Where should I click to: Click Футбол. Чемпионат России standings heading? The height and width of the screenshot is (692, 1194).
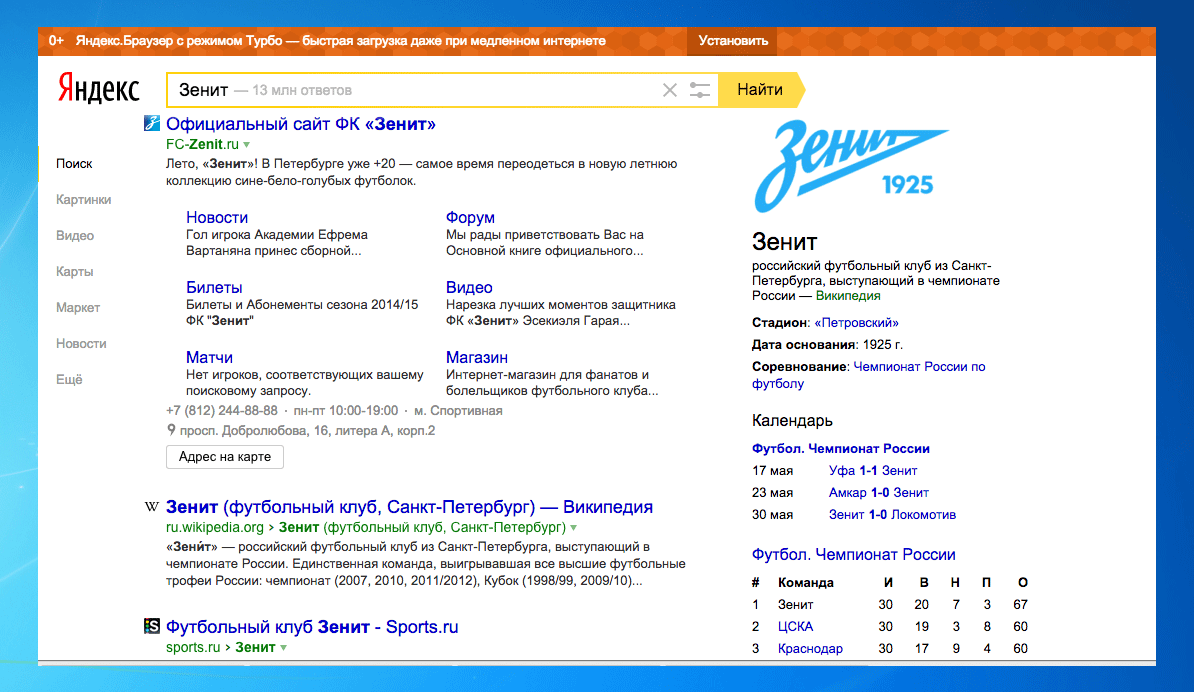tap(854, 555)
